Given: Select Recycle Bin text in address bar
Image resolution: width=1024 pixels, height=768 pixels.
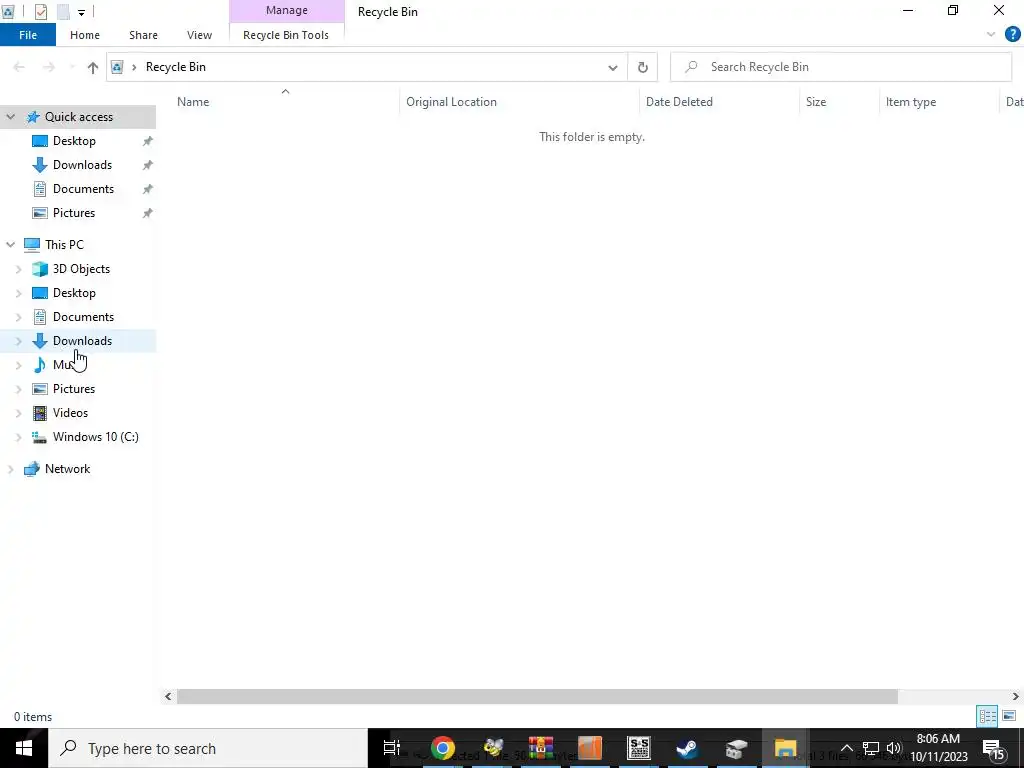Looking at the screenshot, I should (x=176, y=67).
